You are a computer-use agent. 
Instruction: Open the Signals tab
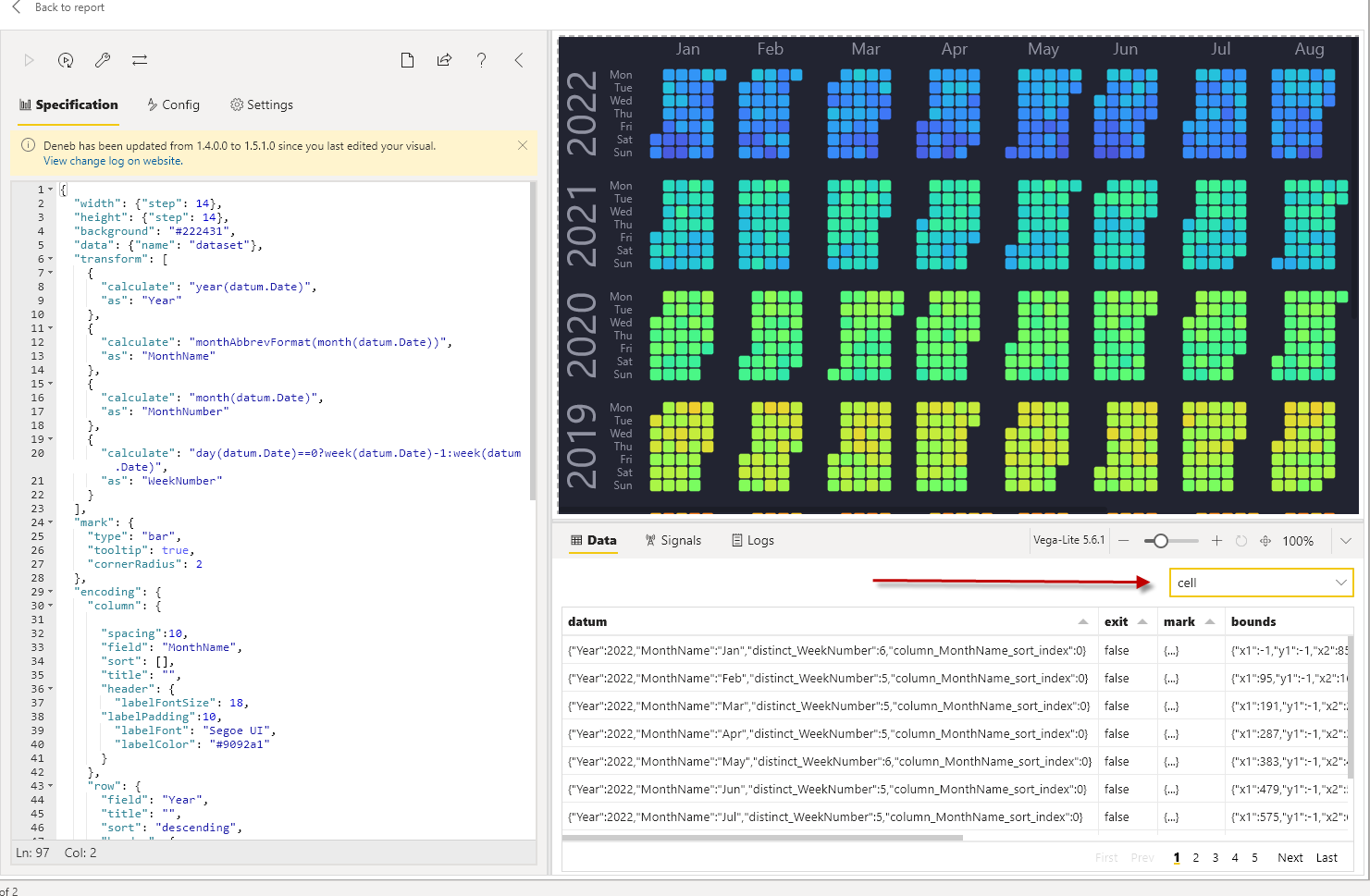point(674,540)
